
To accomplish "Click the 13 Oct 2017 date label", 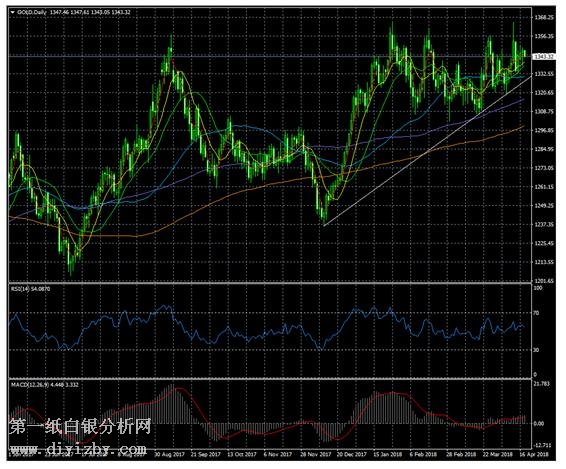I will point(242,454).
